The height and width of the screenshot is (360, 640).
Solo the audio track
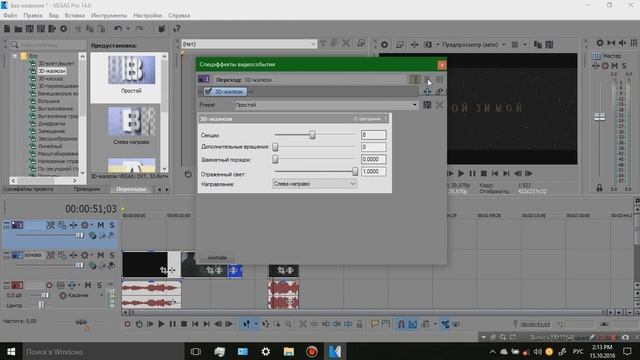[x=99, y=285]
